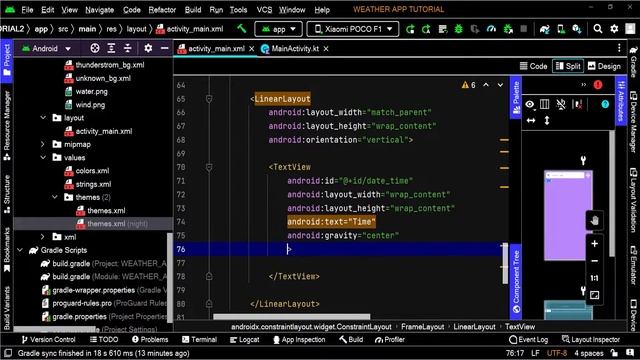Screen dimensions: 640x360
Task: Switch editor to Design view
Action: 604,66
